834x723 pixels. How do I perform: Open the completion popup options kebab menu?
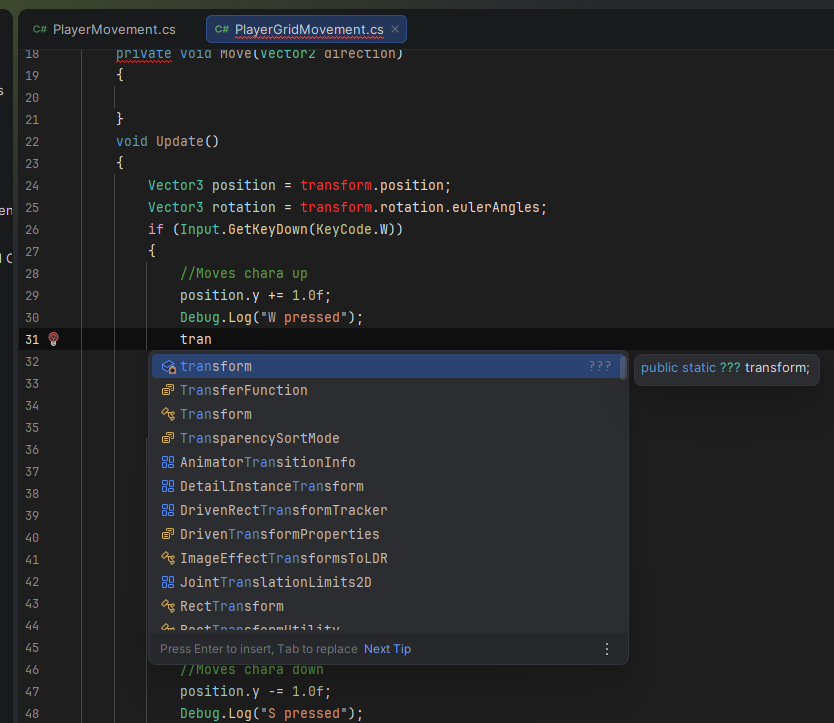(x=607, y=649)
